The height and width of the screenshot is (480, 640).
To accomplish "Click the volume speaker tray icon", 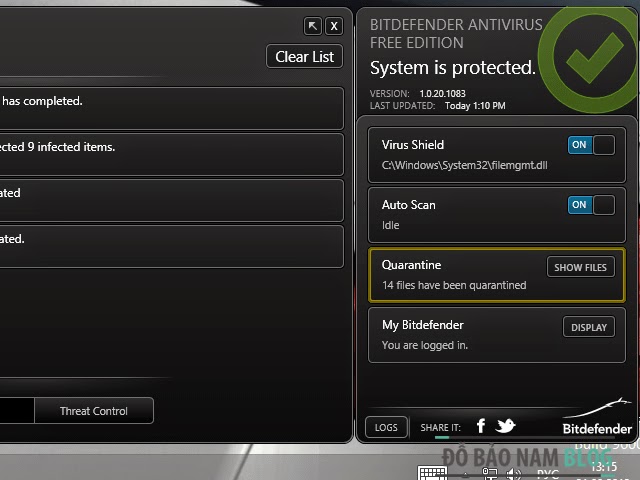I will (513, 474).
